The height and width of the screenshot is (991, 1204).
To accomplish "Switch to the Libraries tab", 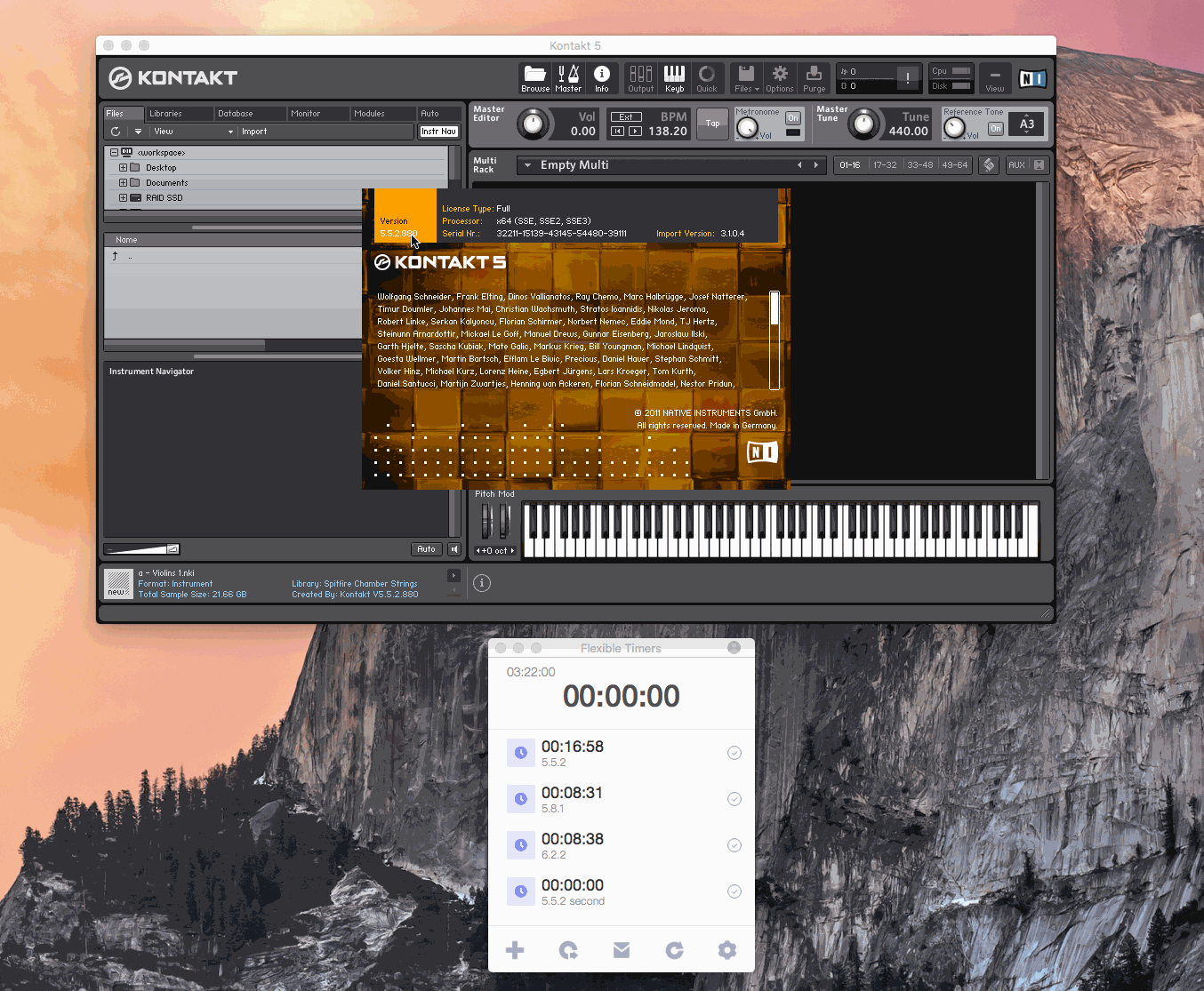I will point(180,114).
